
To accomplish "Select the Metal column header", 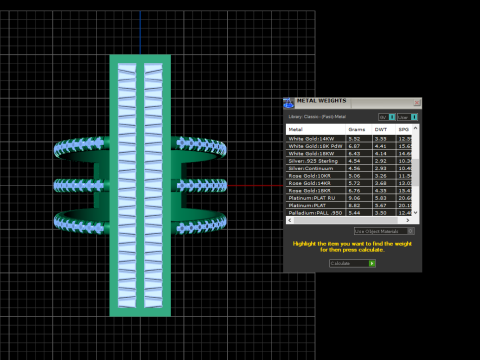I will (x=316, y=129).
